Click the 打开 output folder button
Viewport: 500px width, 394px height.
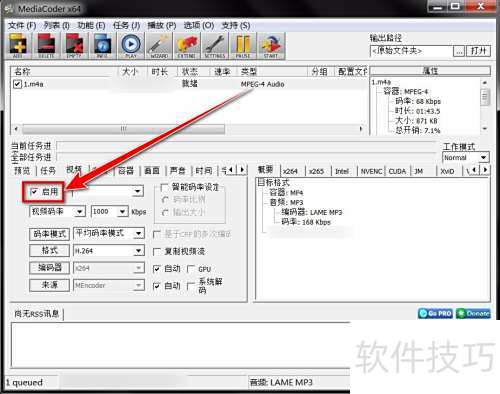(478, 51)
